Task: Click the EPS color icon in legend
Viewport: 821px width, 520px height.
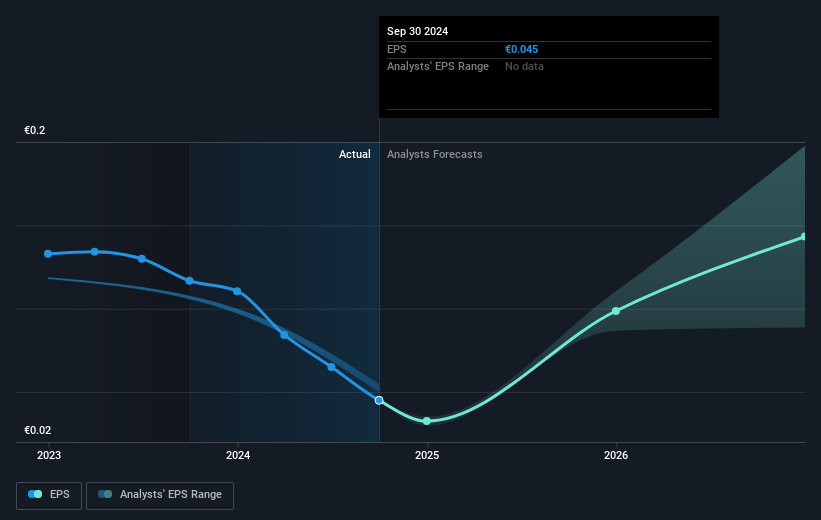Action: point(35,494)
